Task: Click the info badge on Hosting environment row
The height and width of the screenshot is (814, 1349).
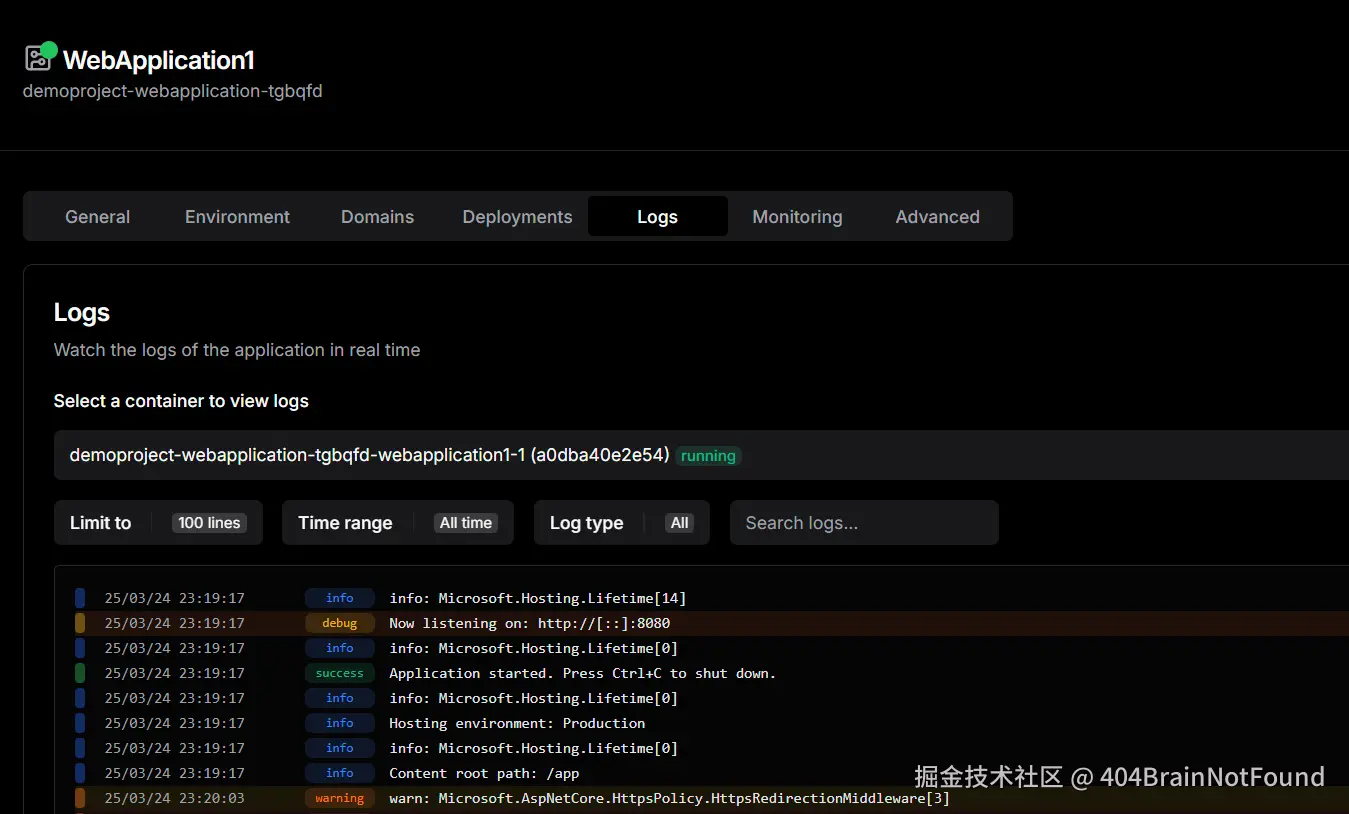Action: pyautogui.click(x=340, y=723)
